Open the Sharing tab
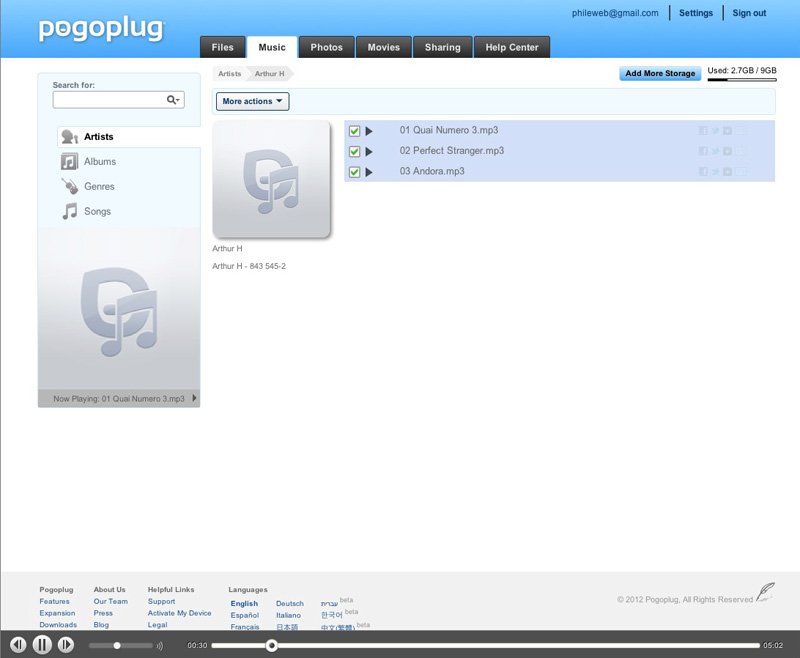This screenshot has height=658, width=800. pos(442,47)
